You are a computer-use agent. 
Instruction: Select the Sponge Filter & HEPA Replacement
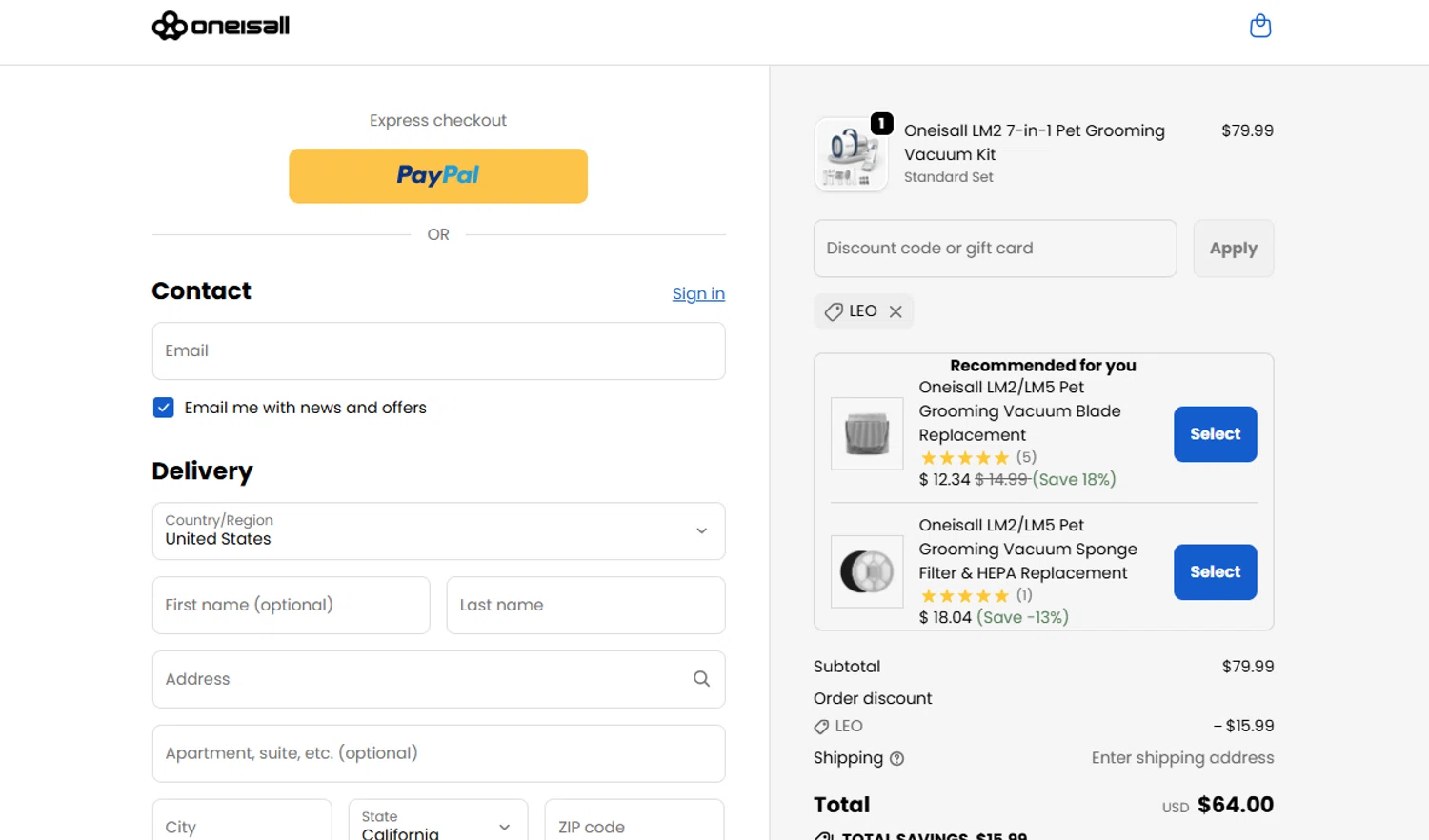[1216, 572]
